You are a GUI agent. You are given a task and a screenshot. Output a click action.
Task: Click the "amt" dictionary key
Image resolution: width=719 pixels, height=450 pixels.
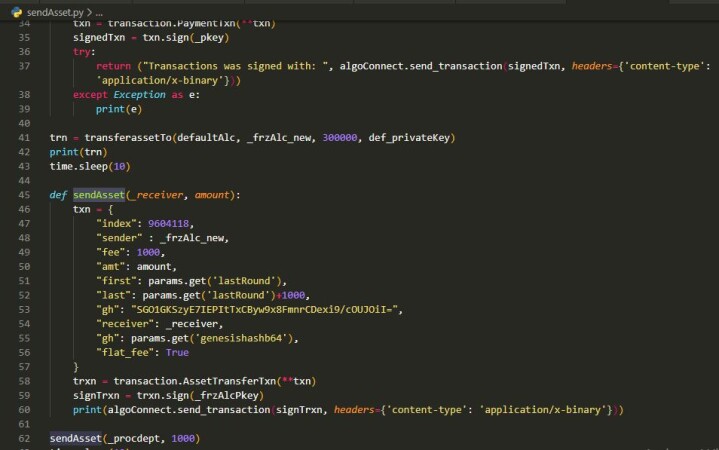point(111,267)
